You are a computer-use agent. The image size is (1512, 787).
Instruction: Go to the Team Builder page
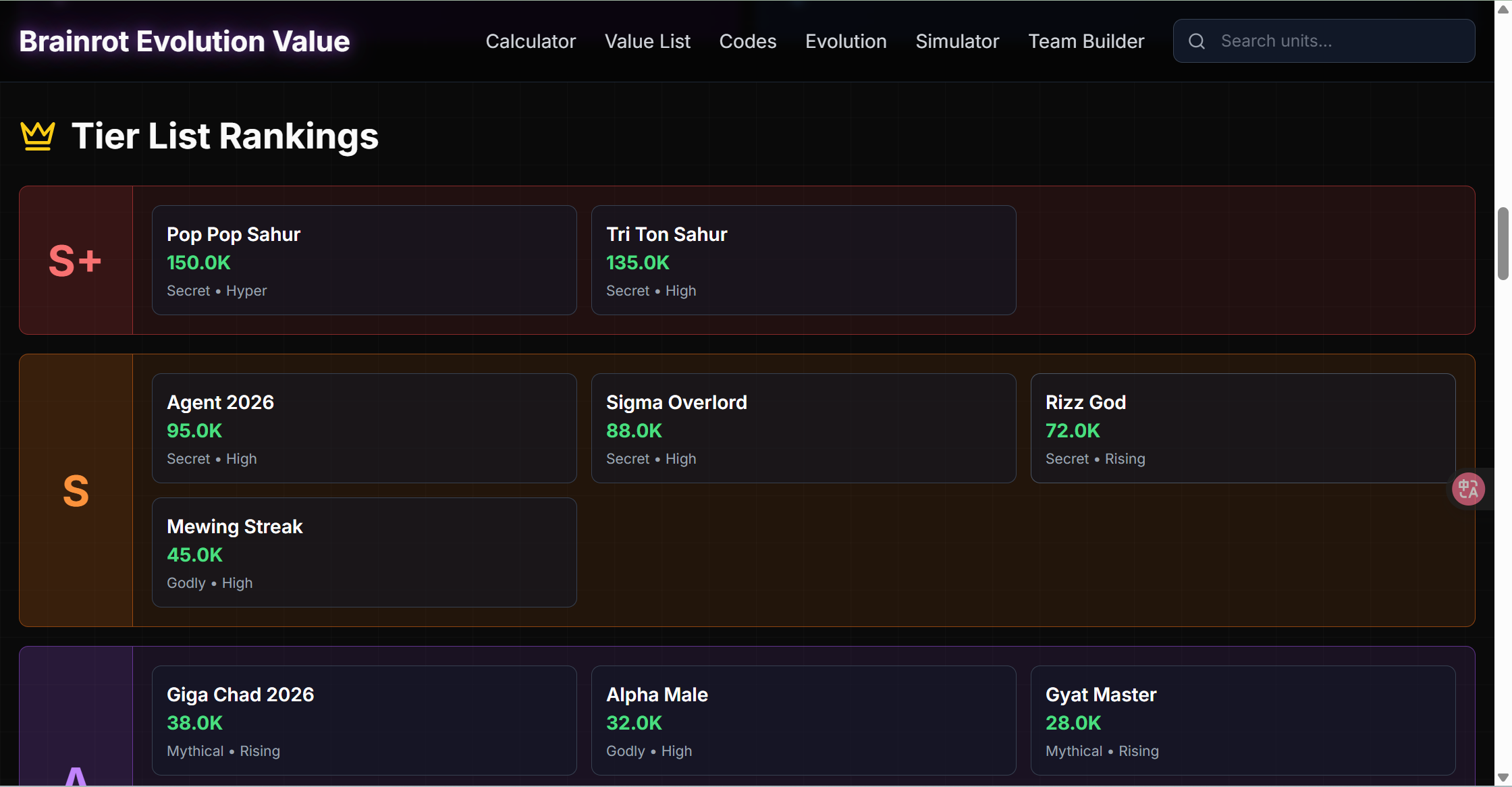[x=1085, y=40]
